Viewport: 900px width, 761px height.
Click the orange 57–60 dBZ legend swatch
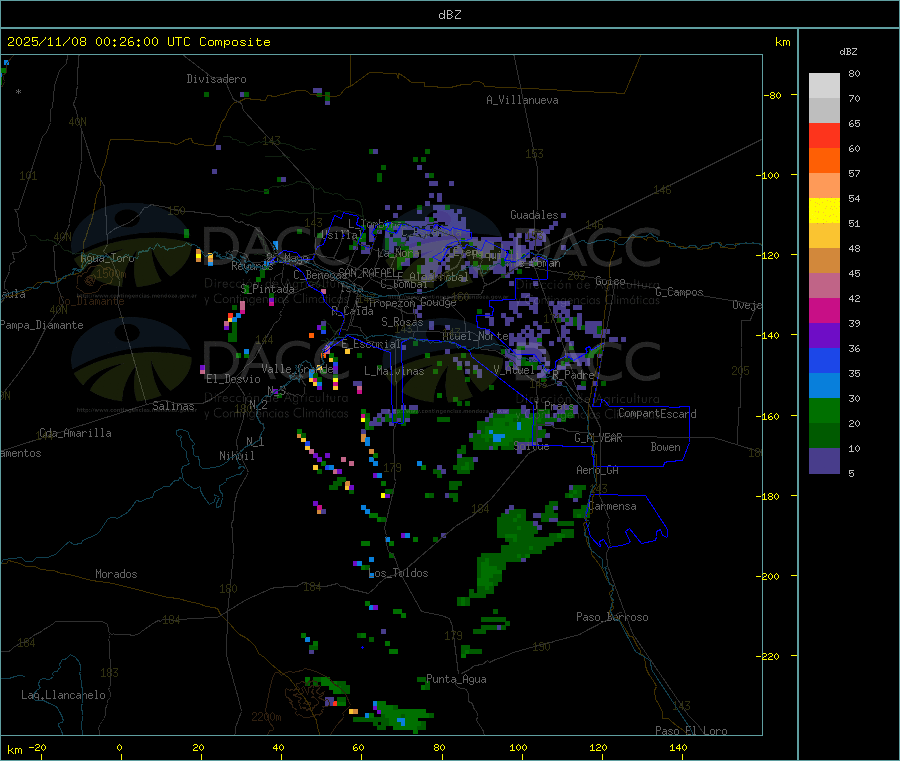824,161
